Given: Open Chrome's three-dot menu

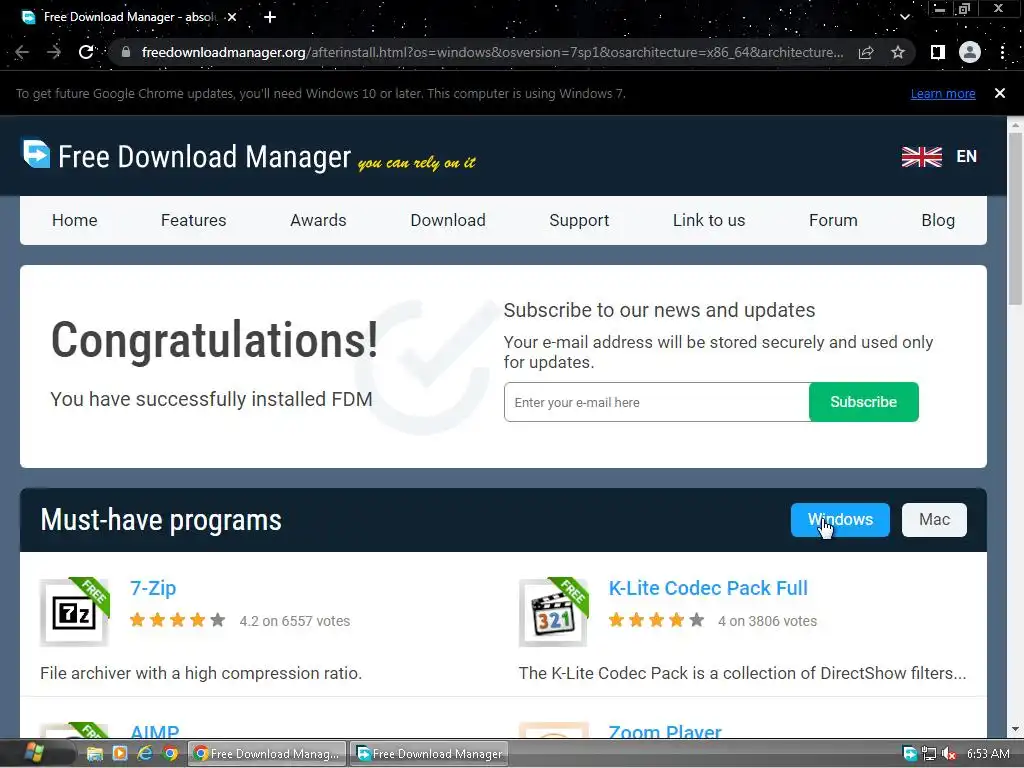Looking at the screenshot, I should pos(1002,52).
